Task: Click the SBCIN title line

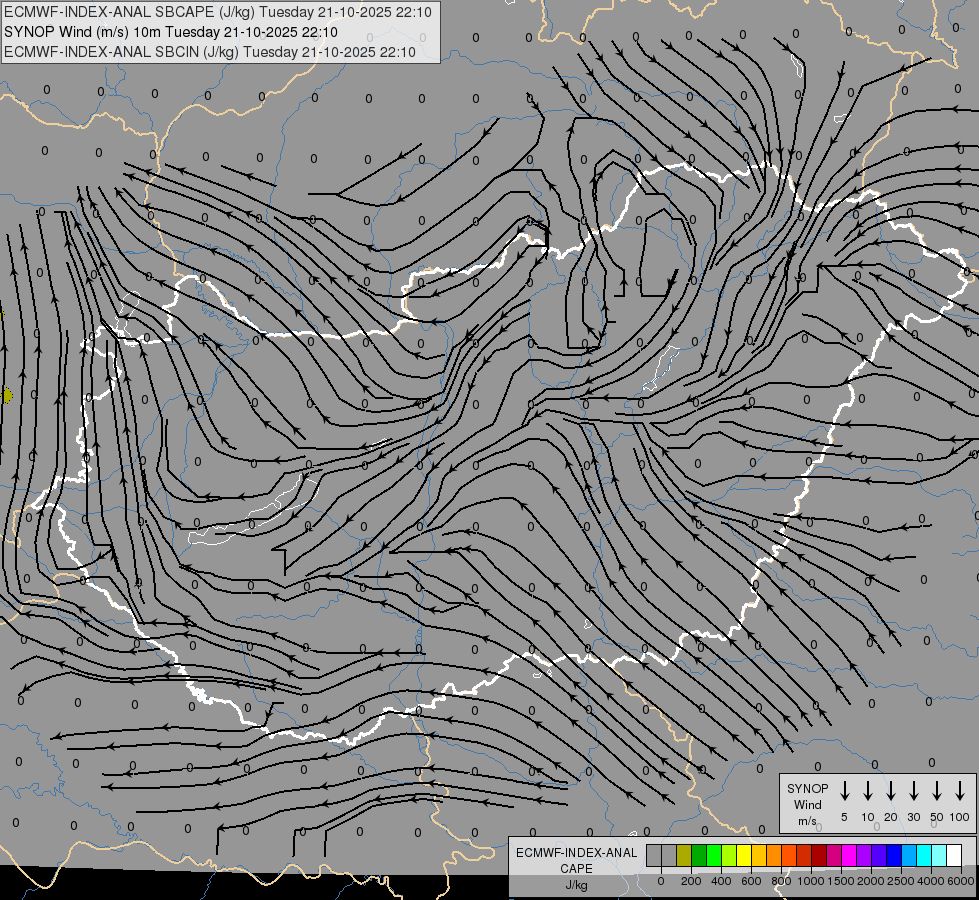Action: pyautogui.click(x=210, y=52)
